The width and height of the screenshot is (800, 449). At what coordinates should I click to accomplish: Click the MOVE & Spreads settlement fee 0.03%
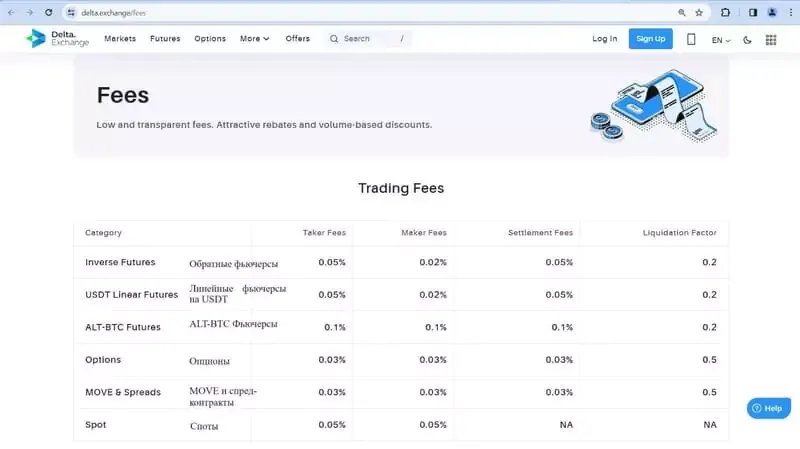coord(559,392)
